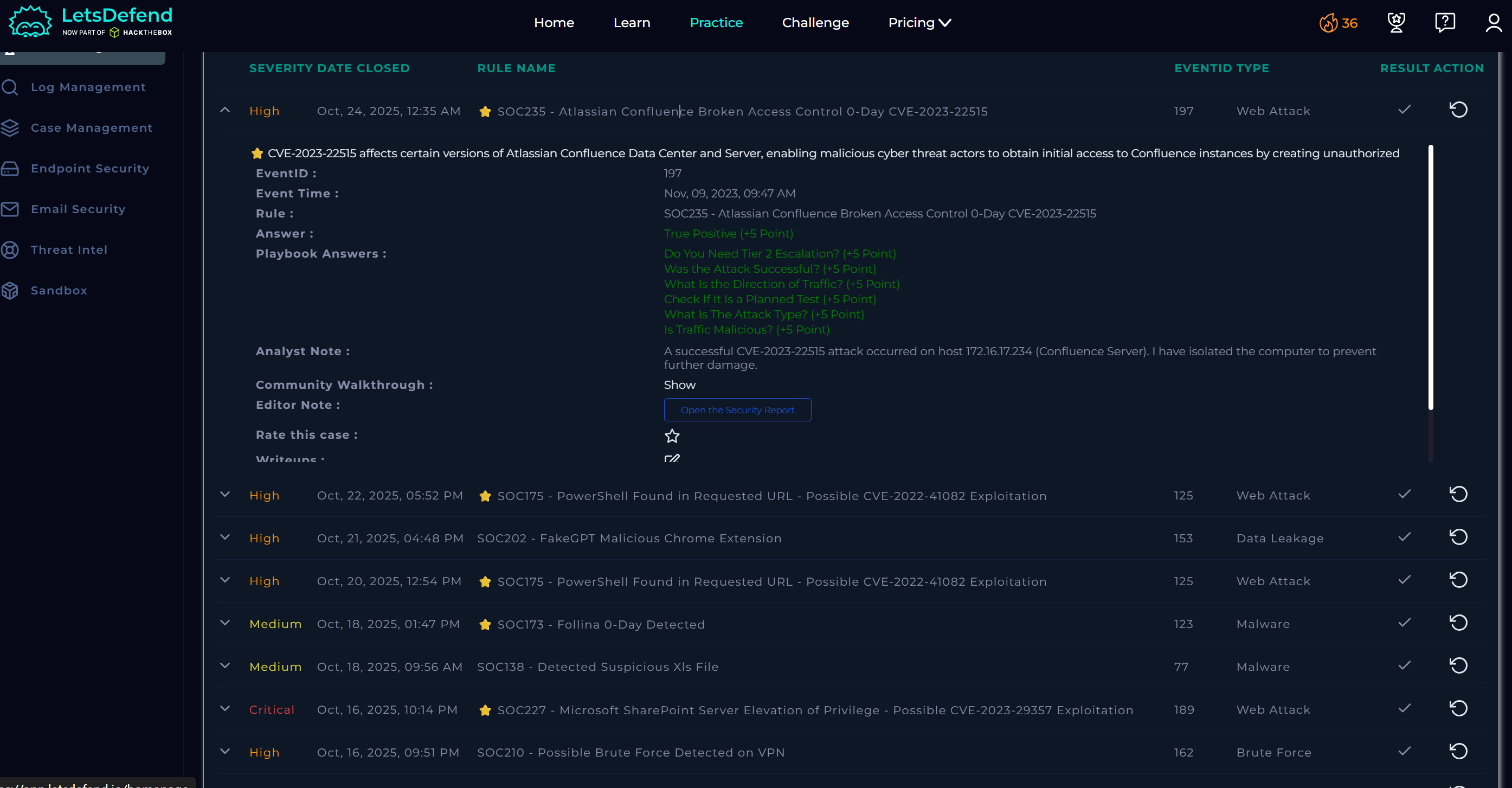Click Open the Security Report button
1512x788 pixels.
click(737, 410)
